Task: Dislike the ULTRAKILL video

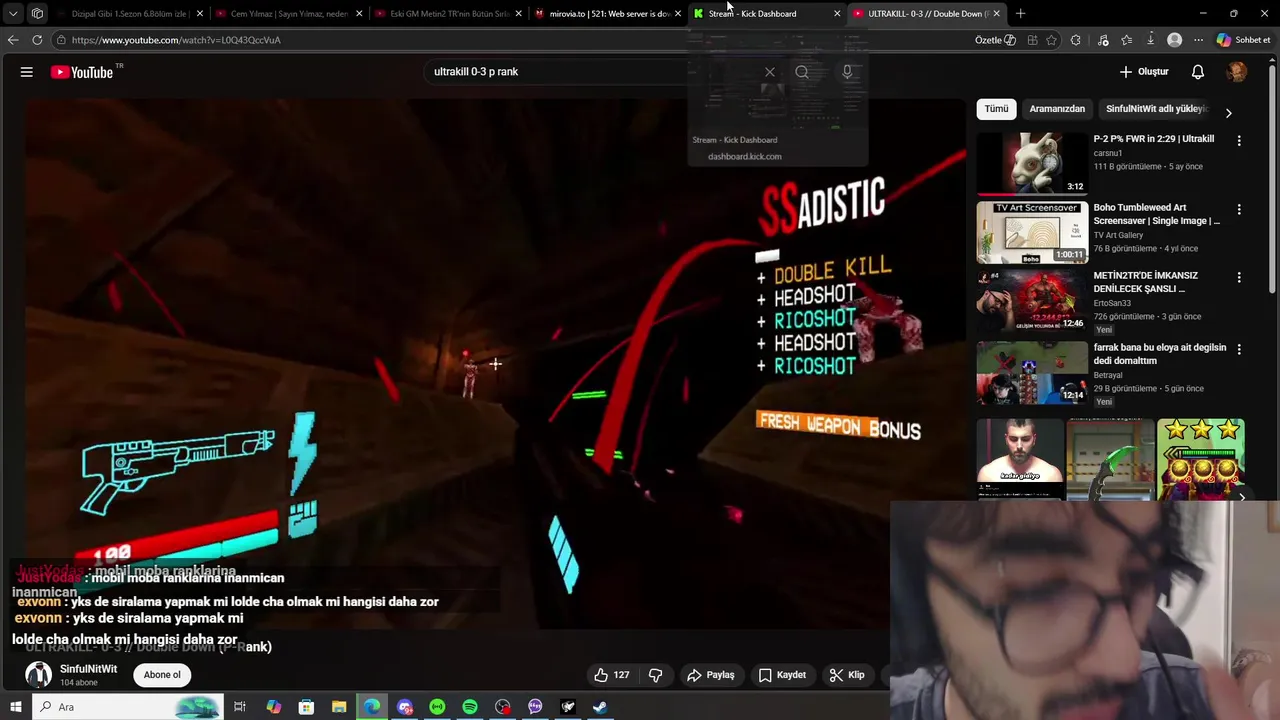Action: (x=656, y=675)
